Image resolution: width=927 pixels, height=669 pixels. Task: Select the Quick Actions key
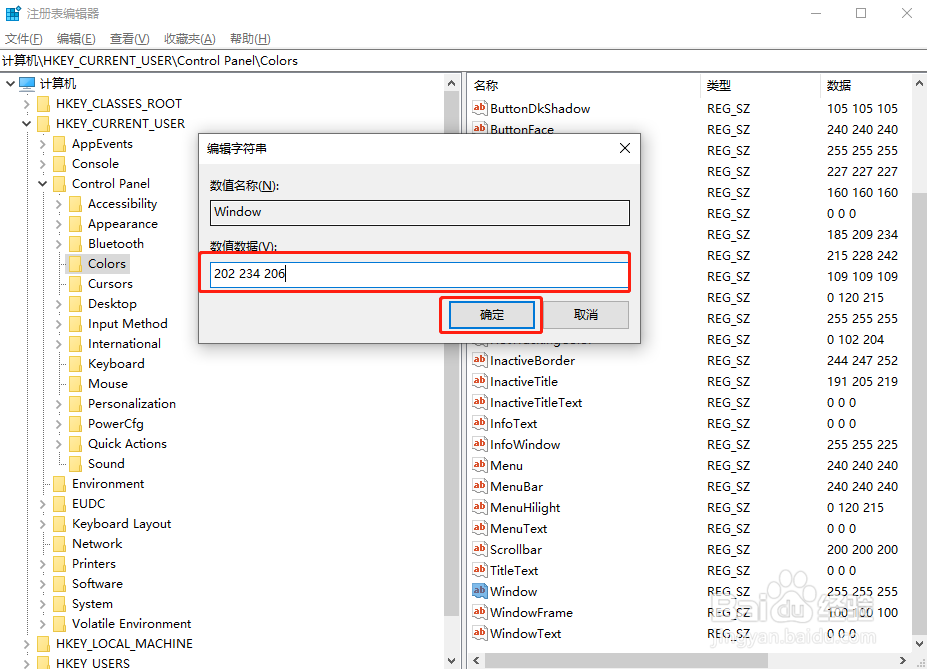coord(127,444)
